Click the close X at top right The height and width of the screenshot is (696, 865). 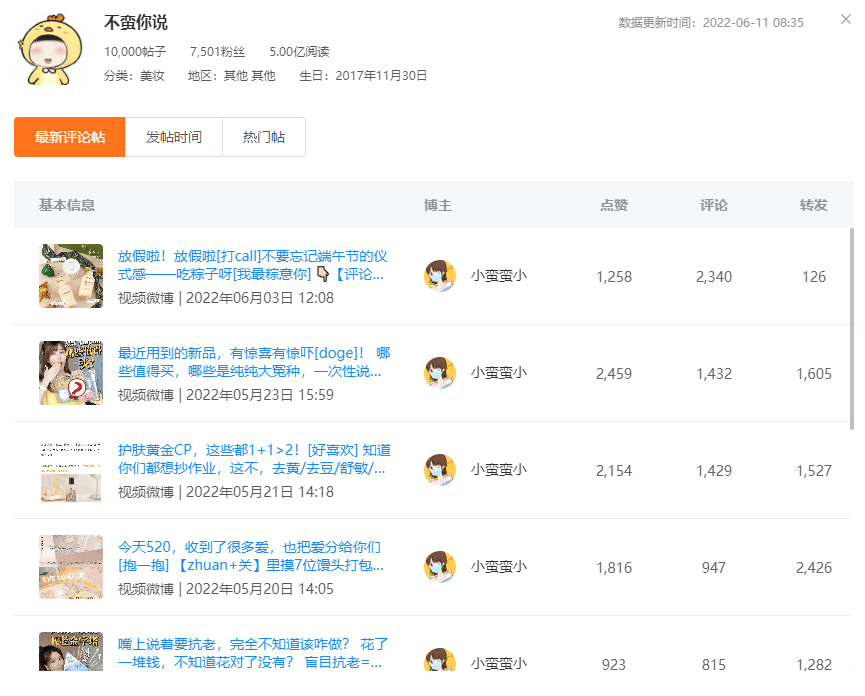[x=846, y=19]
